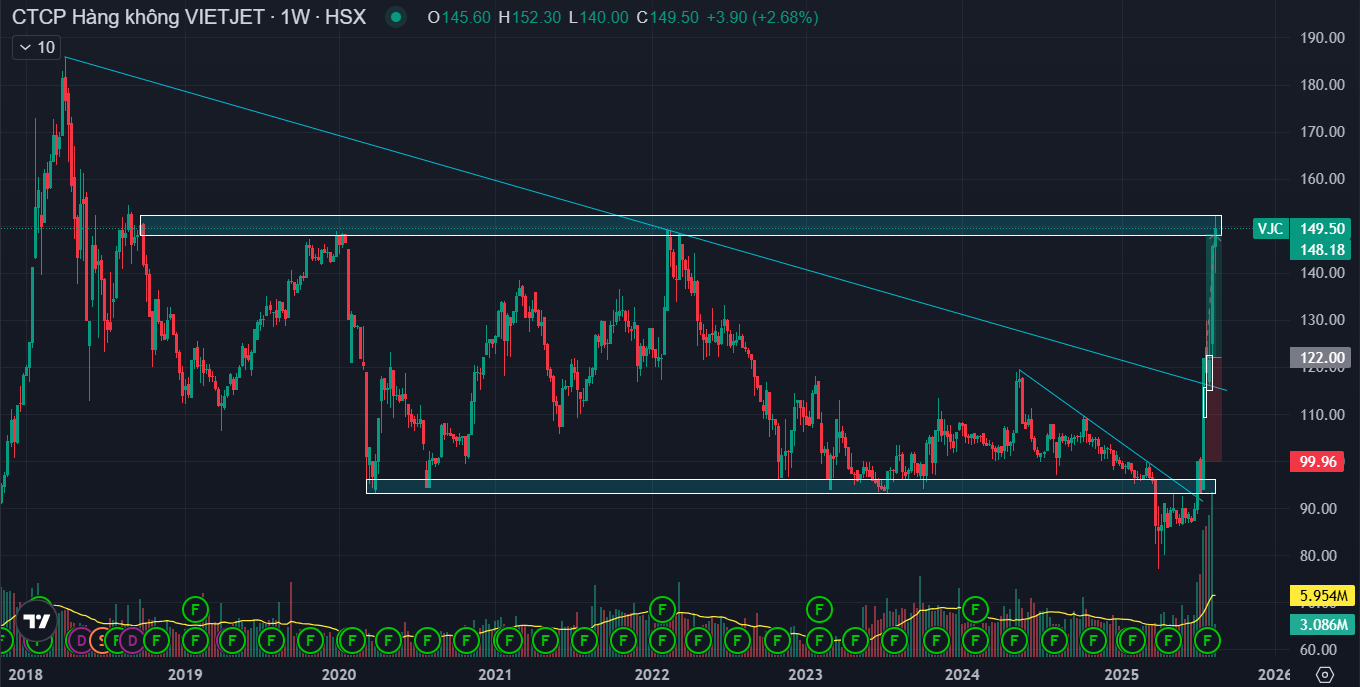Click the 130.00 price scale label
Screen dimensions: 1360x687
(1321, 320)
